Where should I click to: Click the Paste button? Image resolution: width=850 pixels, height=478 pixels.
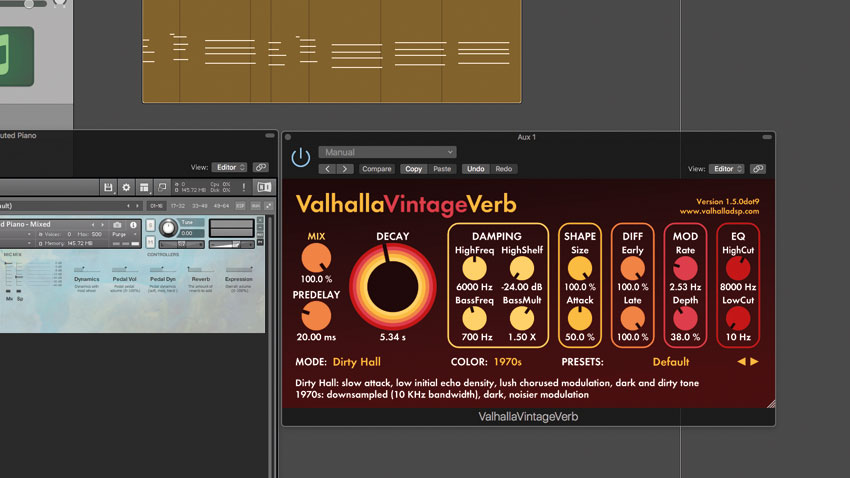coord(442,169)
